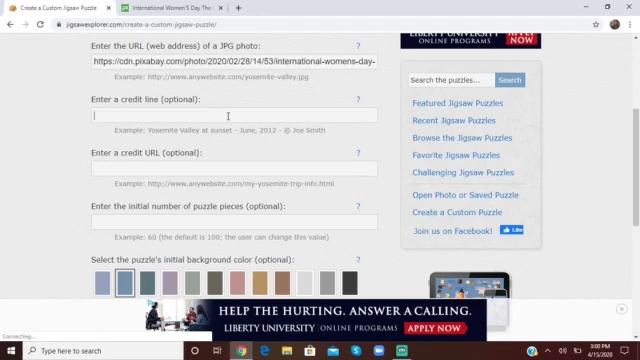Open the Windows Start menu
This screenshot has height=360, width=640.
11,351
